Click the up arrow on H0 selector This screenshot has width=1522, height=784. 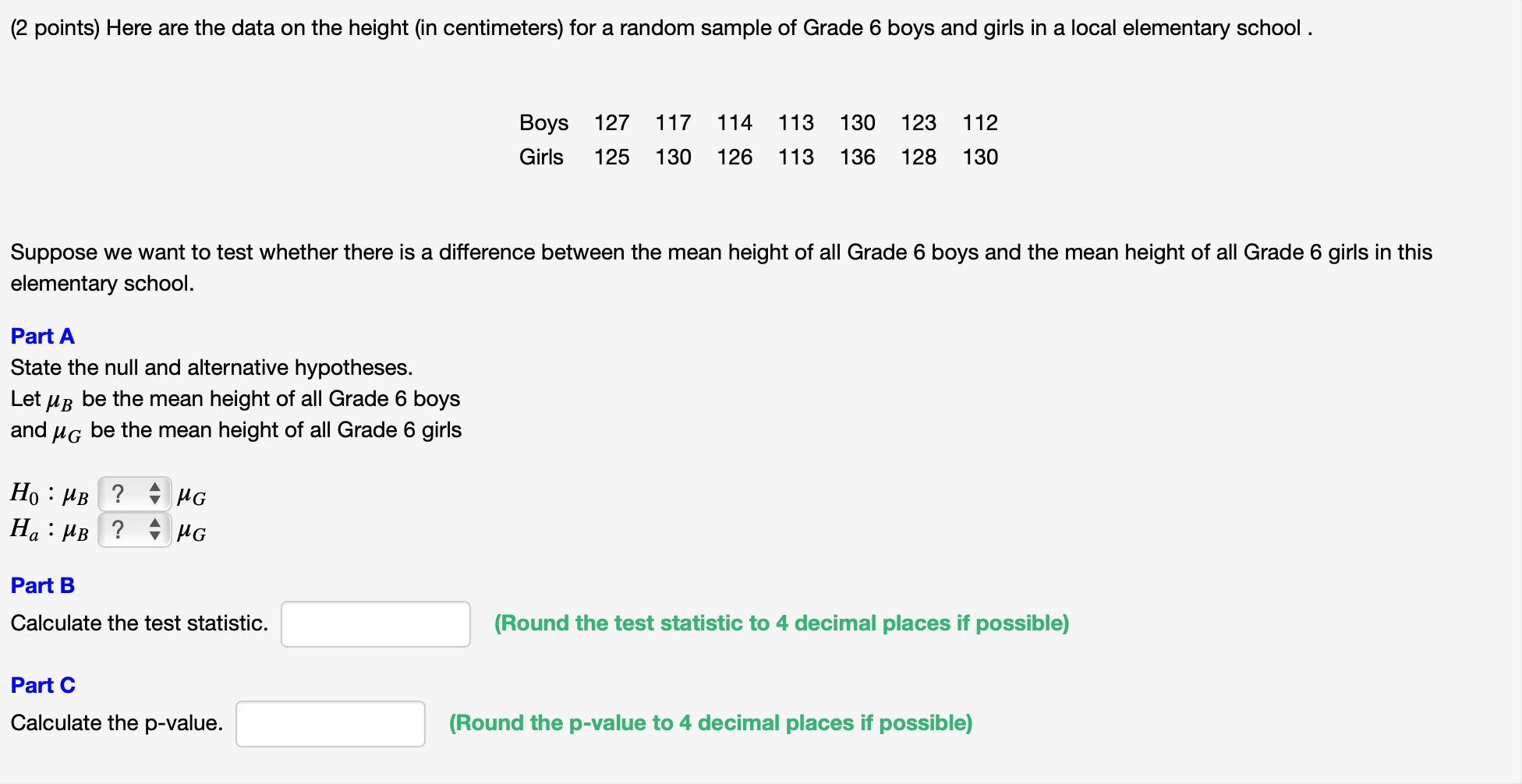(x=155, y=488)
